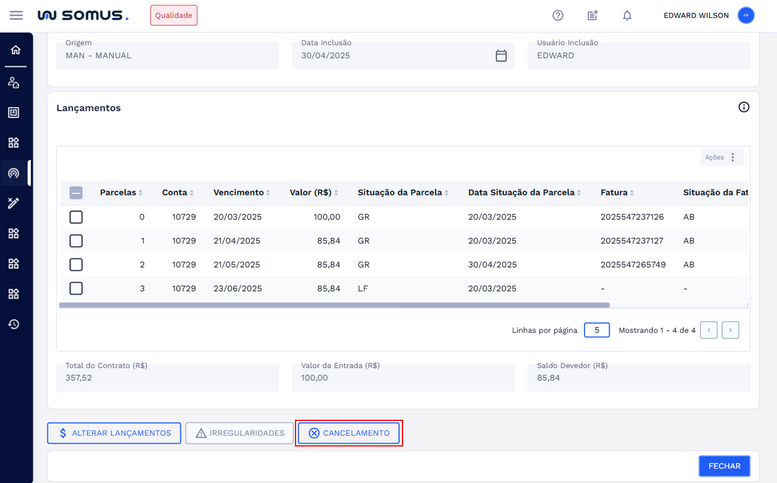777x483 pixels.
Task: Click the Lançamentos info icon
Action: (743, 107)
